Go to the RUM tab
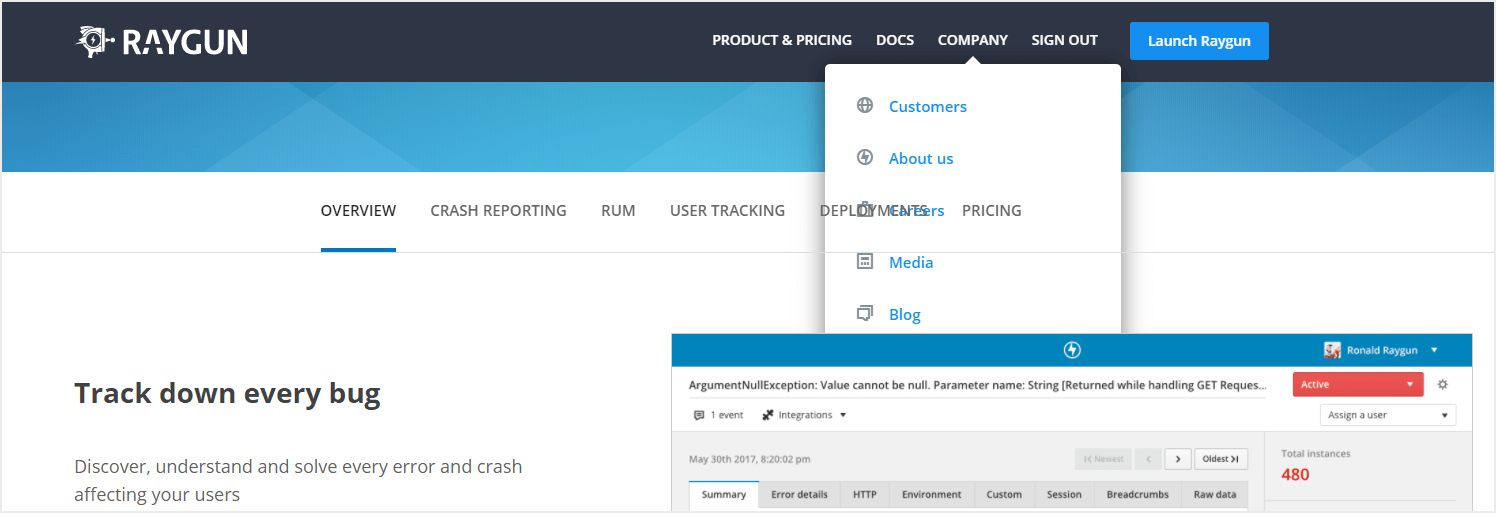The height and width of the screenshot is (513, 1496). [618, 211]
